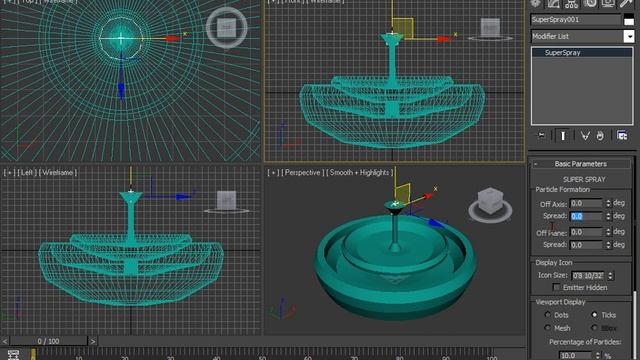Switch to Hierarchy command panel tab
Image resolution: width=640 pixels, height=360 pixels.
click(x=571, y=4)
